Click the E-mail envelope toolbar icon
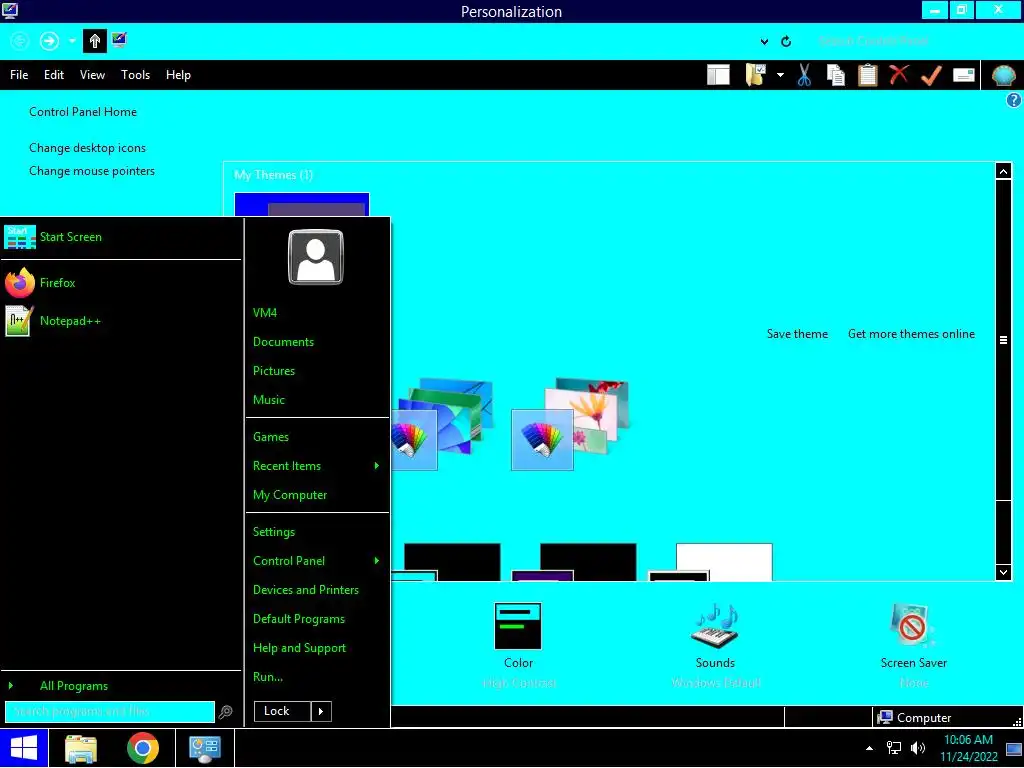The width and height of the screenshot is (1024, 768). point(963,75)
